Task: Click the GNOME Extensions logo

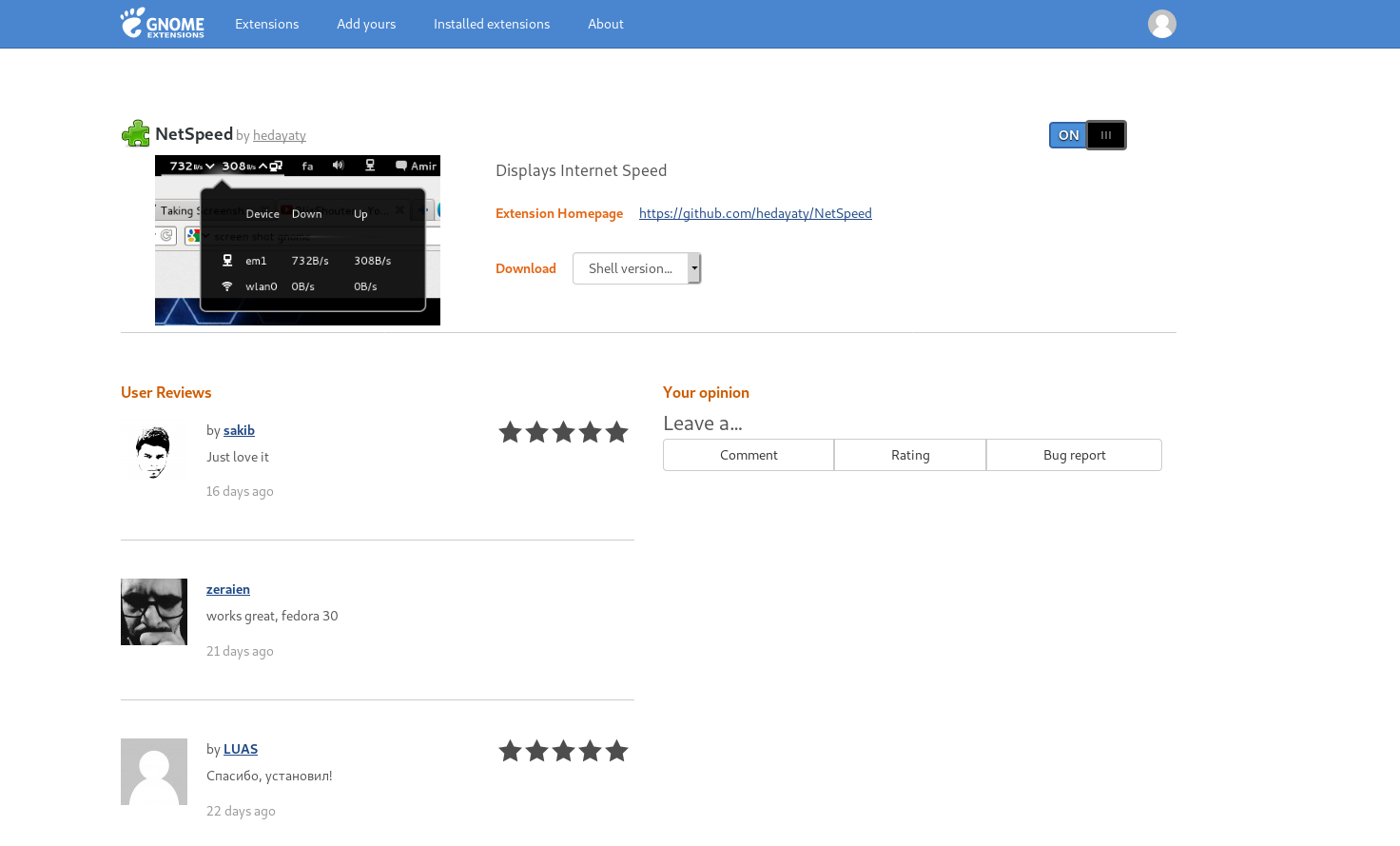Action: [163, 23]
